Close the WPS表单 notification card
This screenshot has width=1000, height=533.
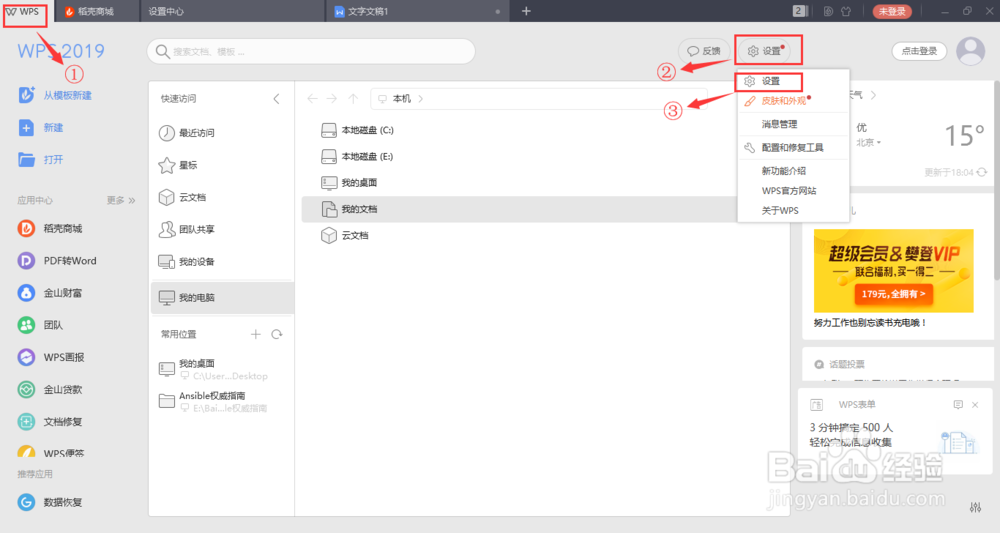pyautogui.click(x=974, y=405)
